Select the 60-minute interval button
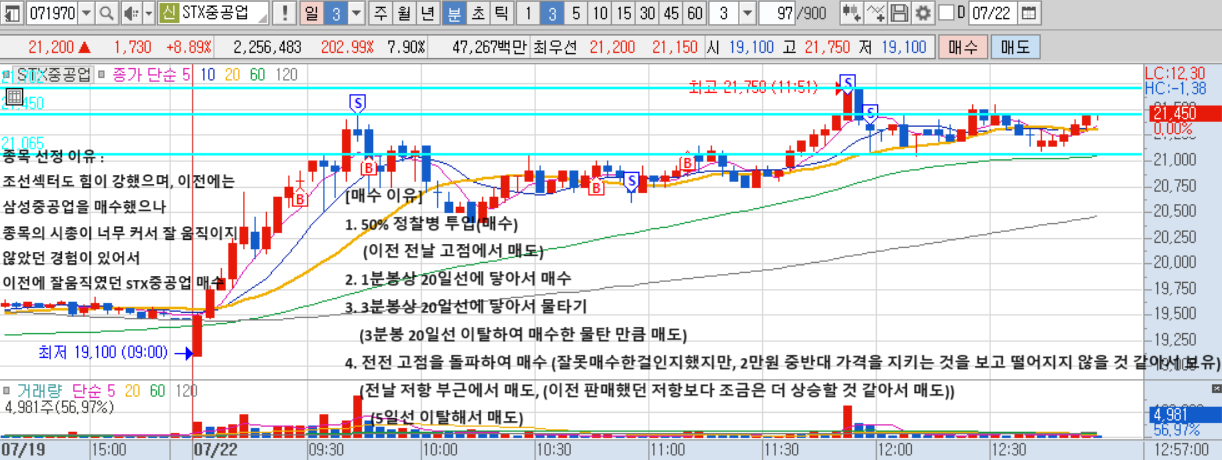The image size is (1222, 460). point(695,14)
